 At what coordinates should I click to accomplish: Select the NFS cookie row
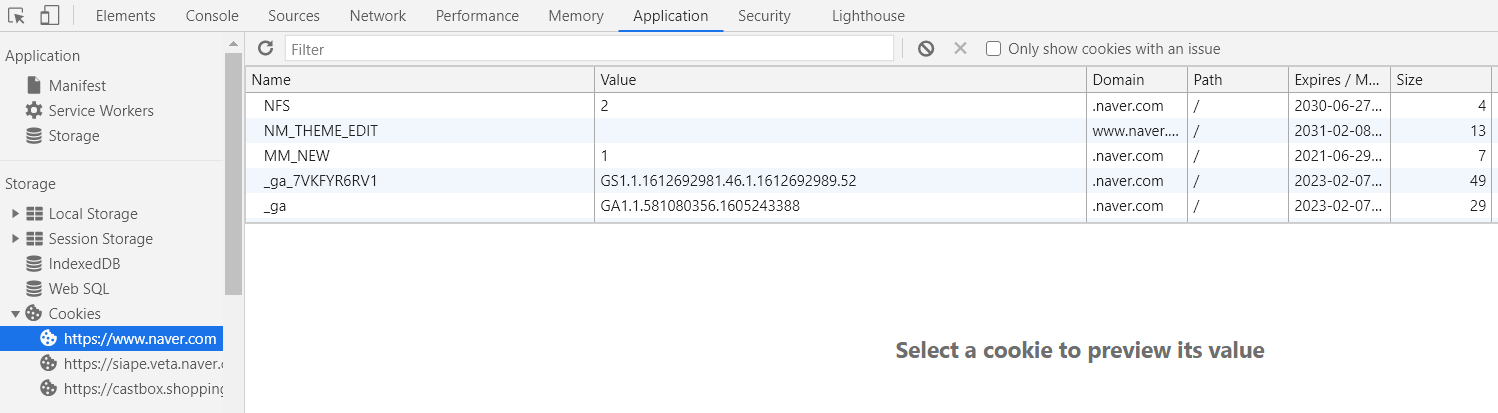tap(868, 104)
